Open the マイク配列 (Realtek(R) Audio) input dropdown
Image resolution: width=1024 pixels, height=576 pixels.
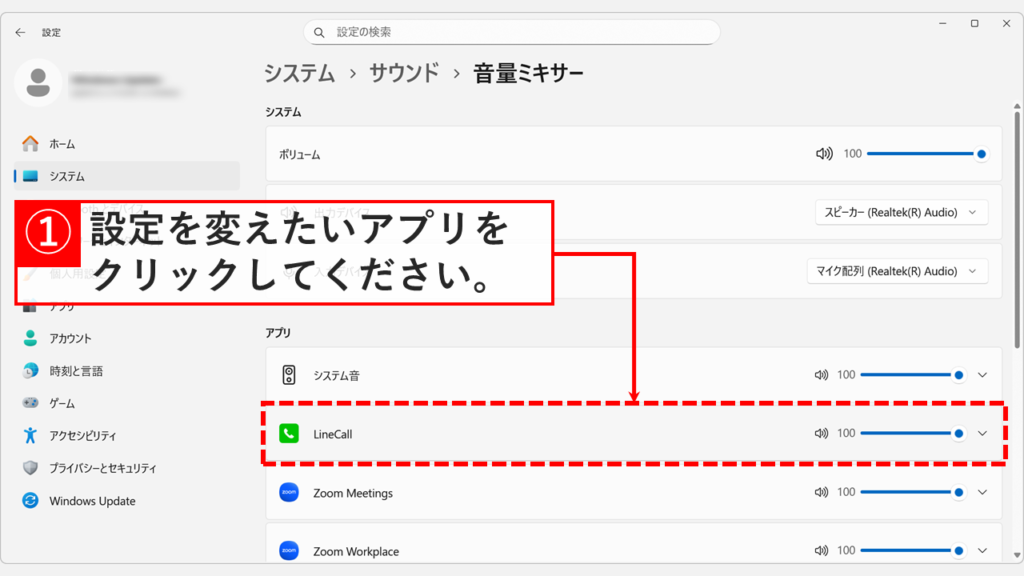(x=897, y=271)
